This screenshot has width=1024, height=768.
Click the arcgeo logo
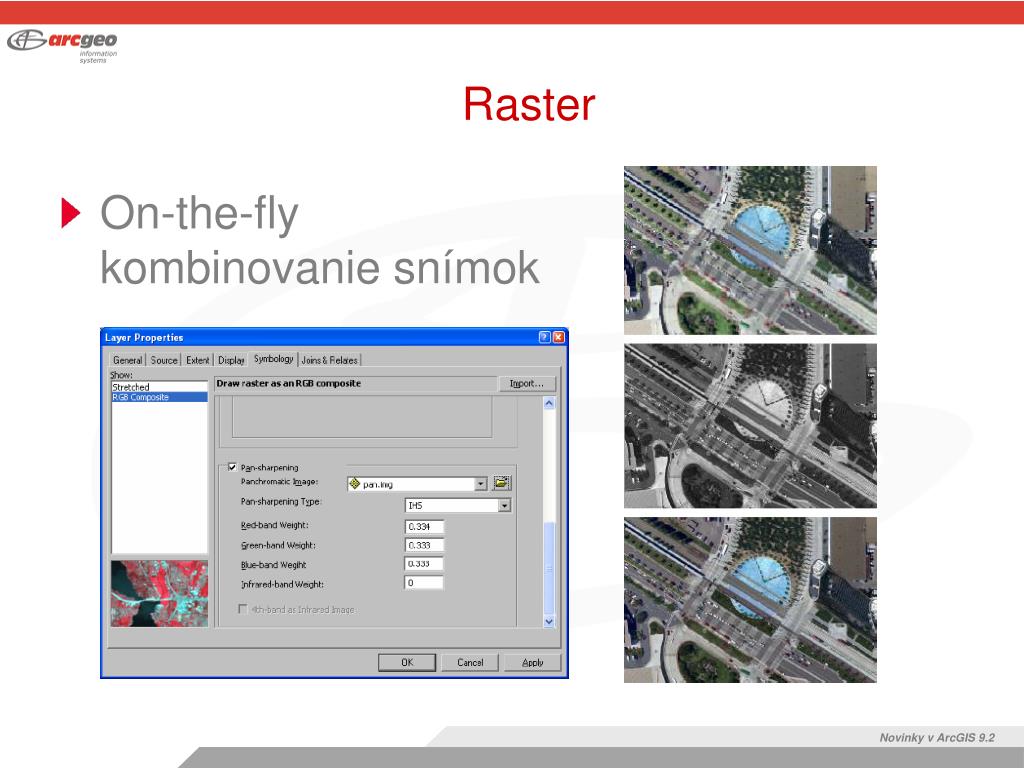click(x=63, y=44)
